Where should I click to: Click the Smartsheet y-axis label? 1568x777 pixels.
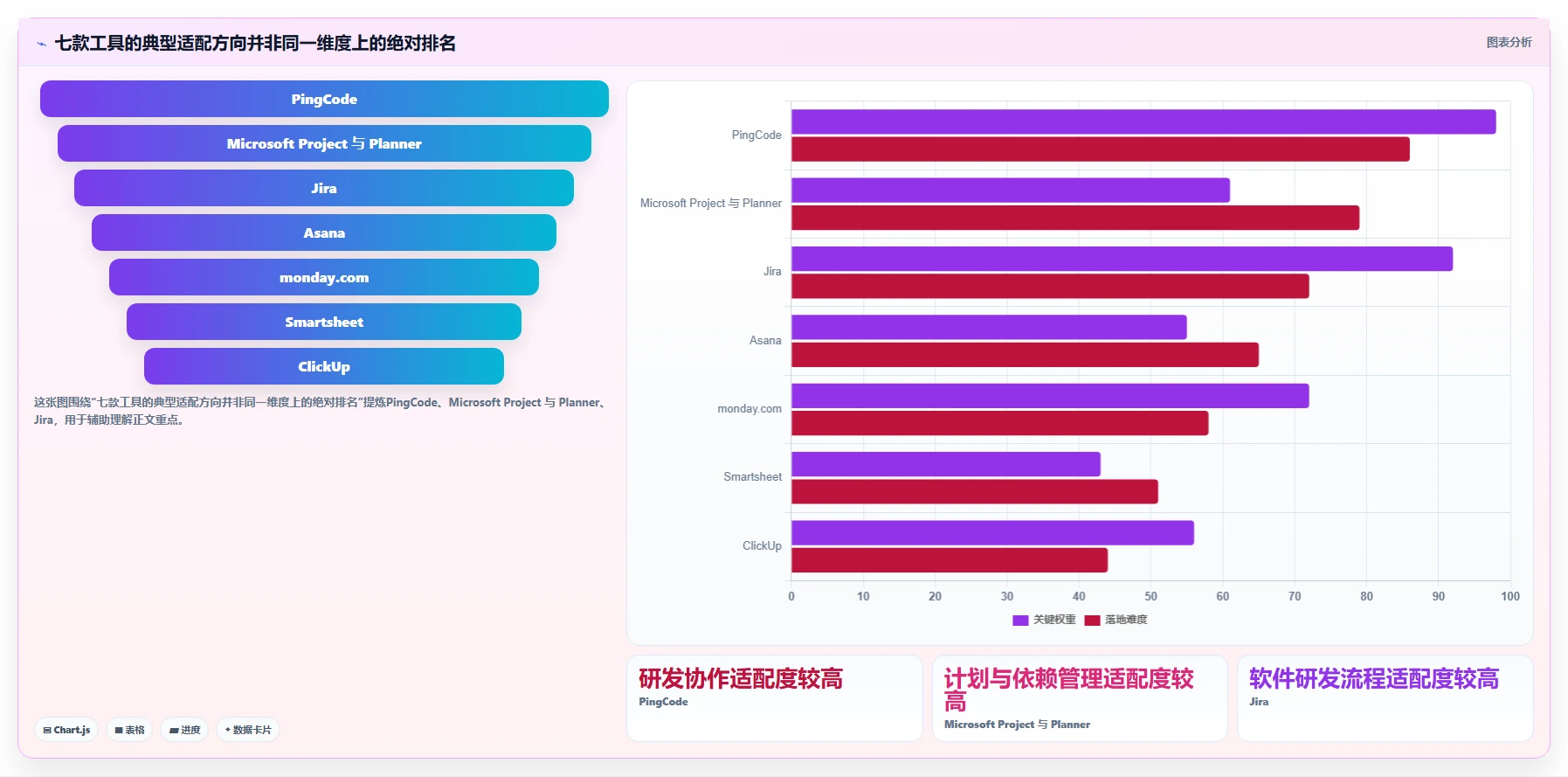coord(752,477)
